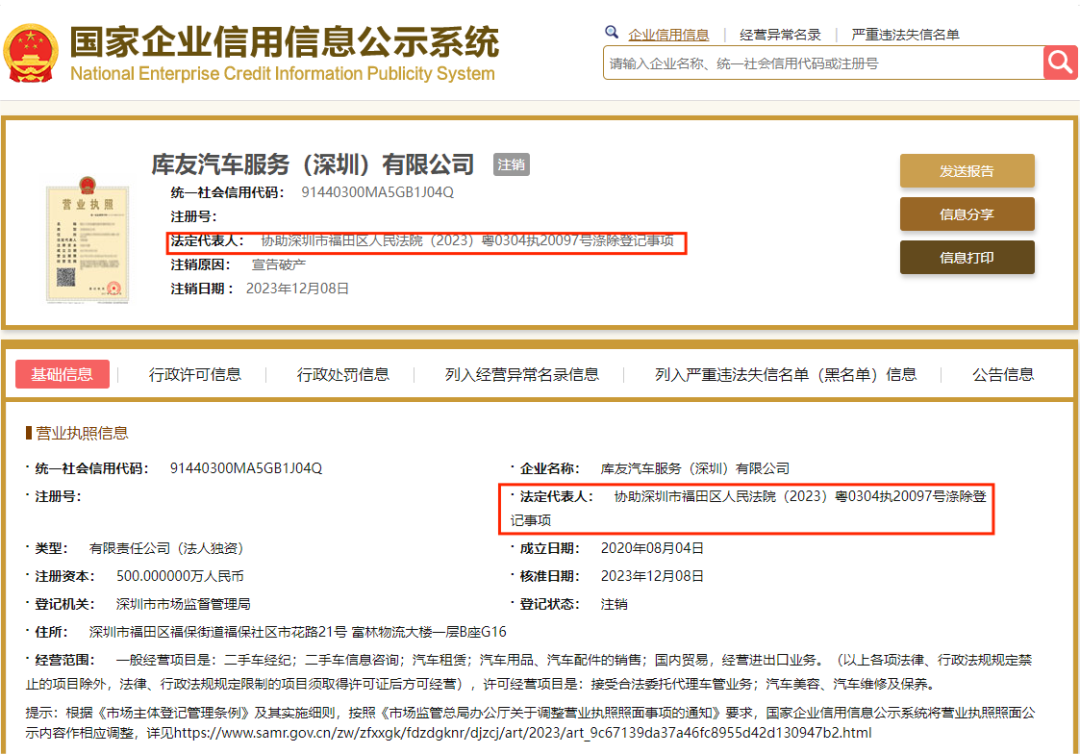Image resolution: width=1080 pixels, height=754 pixels.
Task: Open the 列入严重违法失信名单（黑名单）信息 tab
Action: [x=785, y=374]
